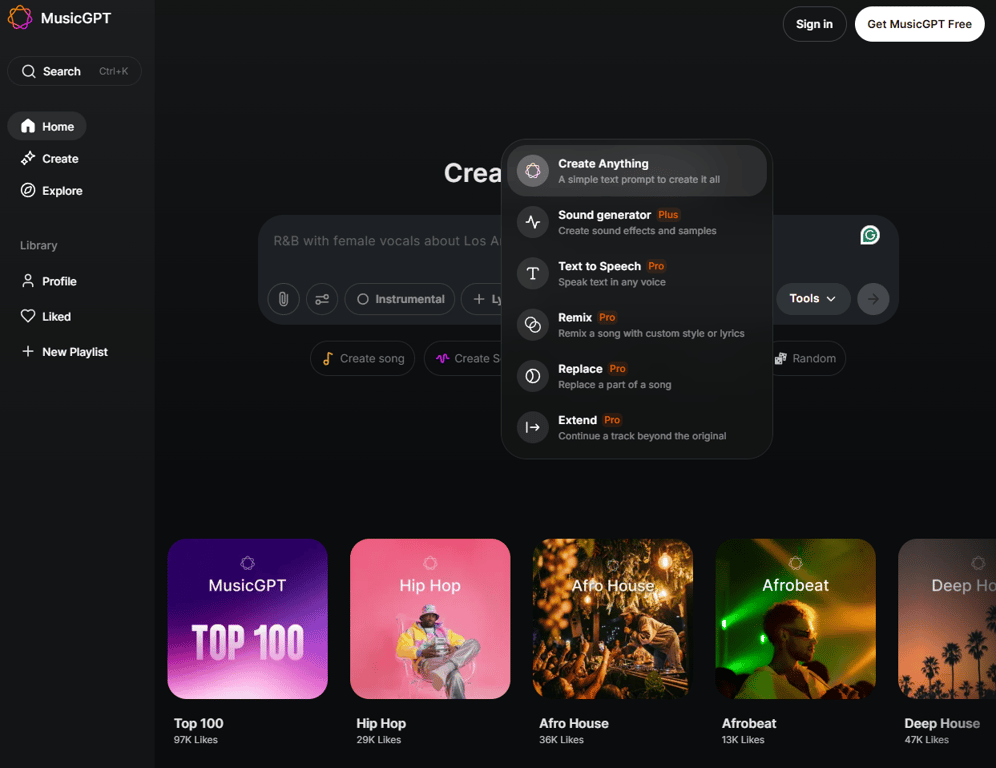The width and height of the screenshot is (996, 768).
Task: Click the Pro badge next to Remix
Action: click(607, 317)
